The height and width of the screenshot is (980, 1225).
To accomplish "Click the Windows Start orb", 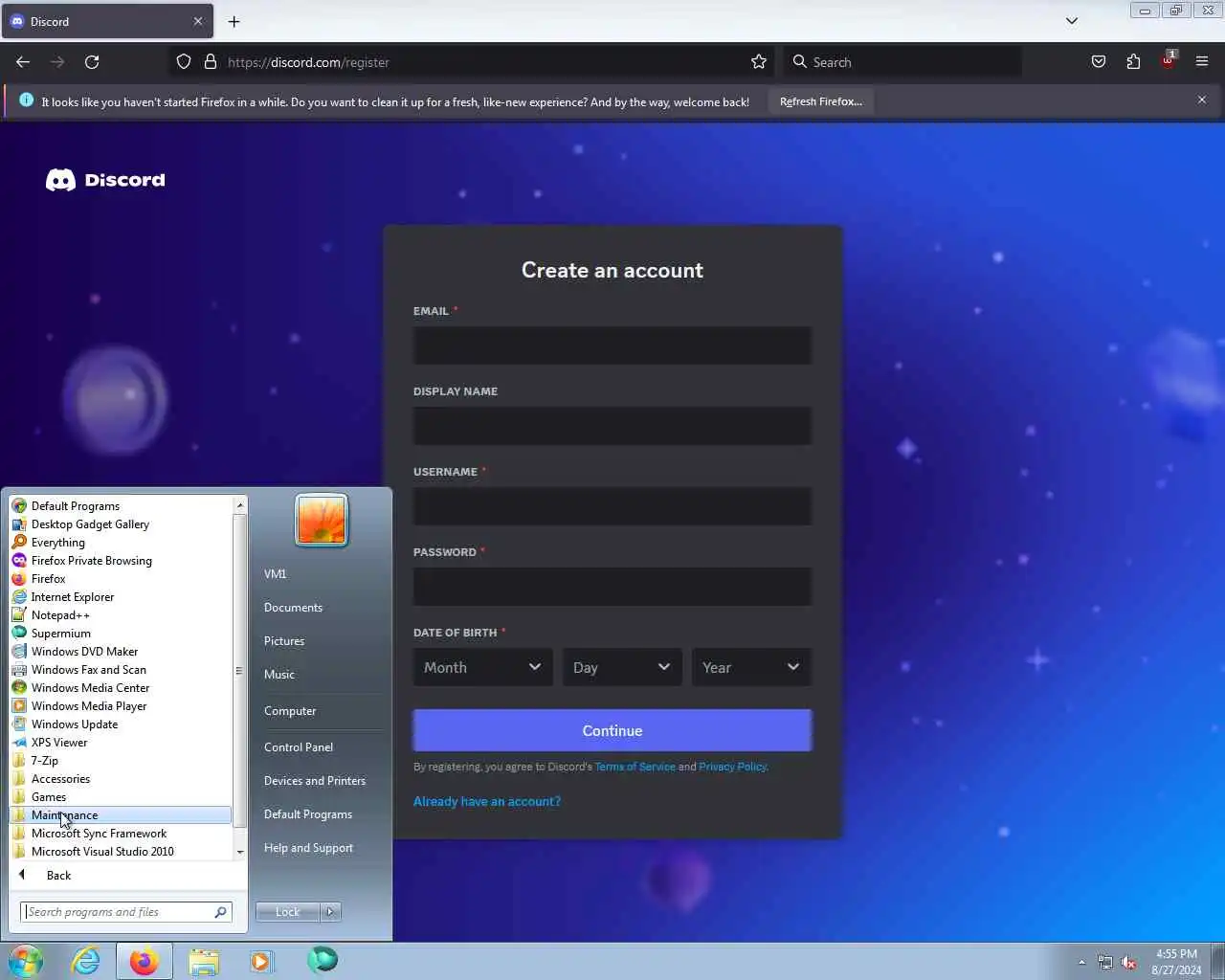I will pos(26,961).
